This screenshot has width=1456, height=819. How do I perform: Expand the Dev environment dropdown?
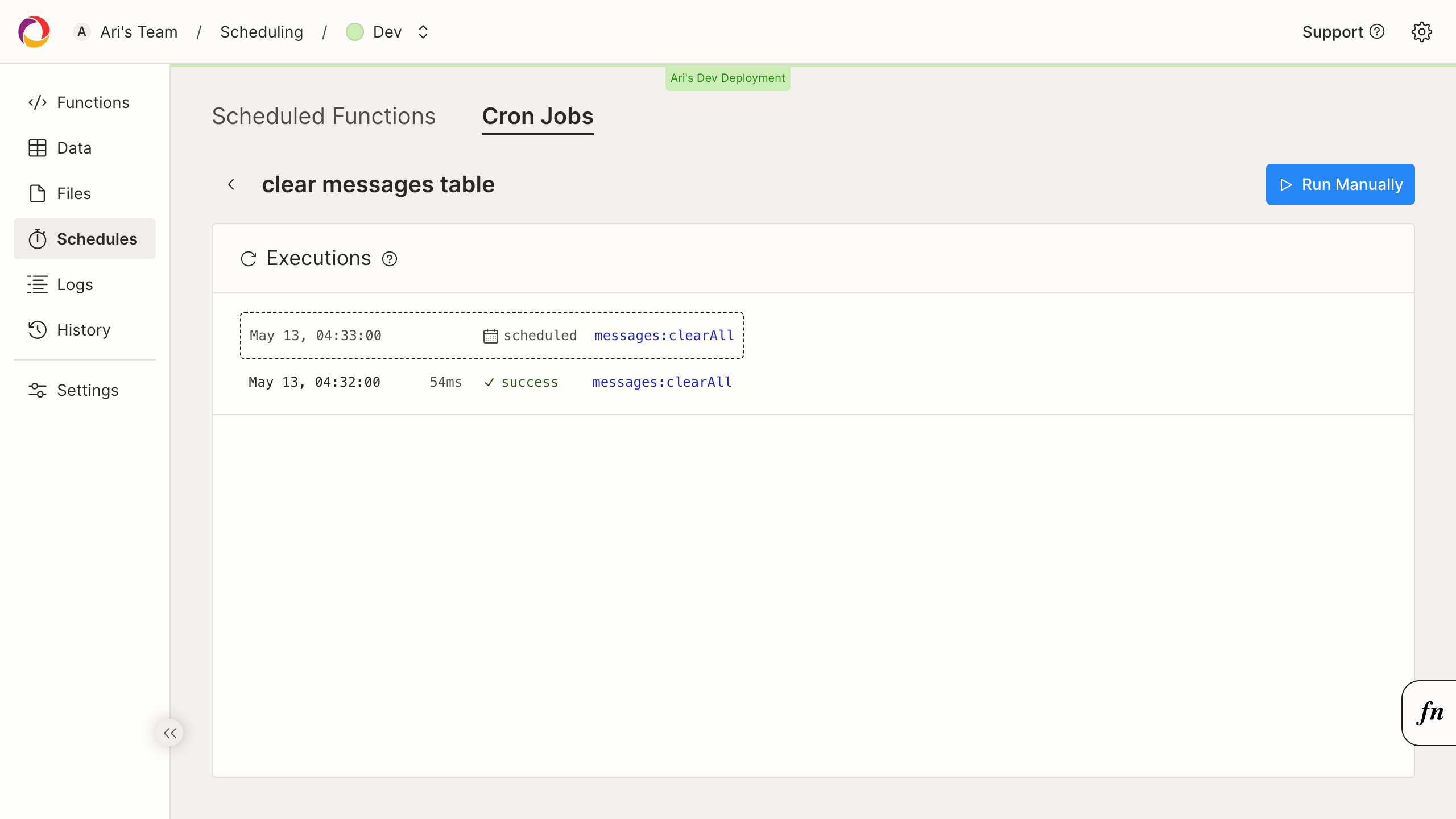(421, 32)
